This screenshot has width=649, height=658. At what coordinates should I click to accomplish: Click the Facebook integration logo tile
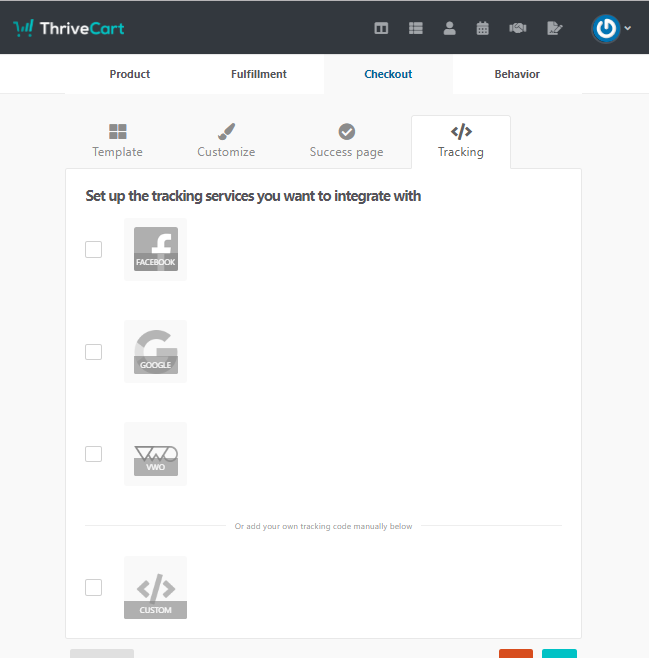coord(156,249)
